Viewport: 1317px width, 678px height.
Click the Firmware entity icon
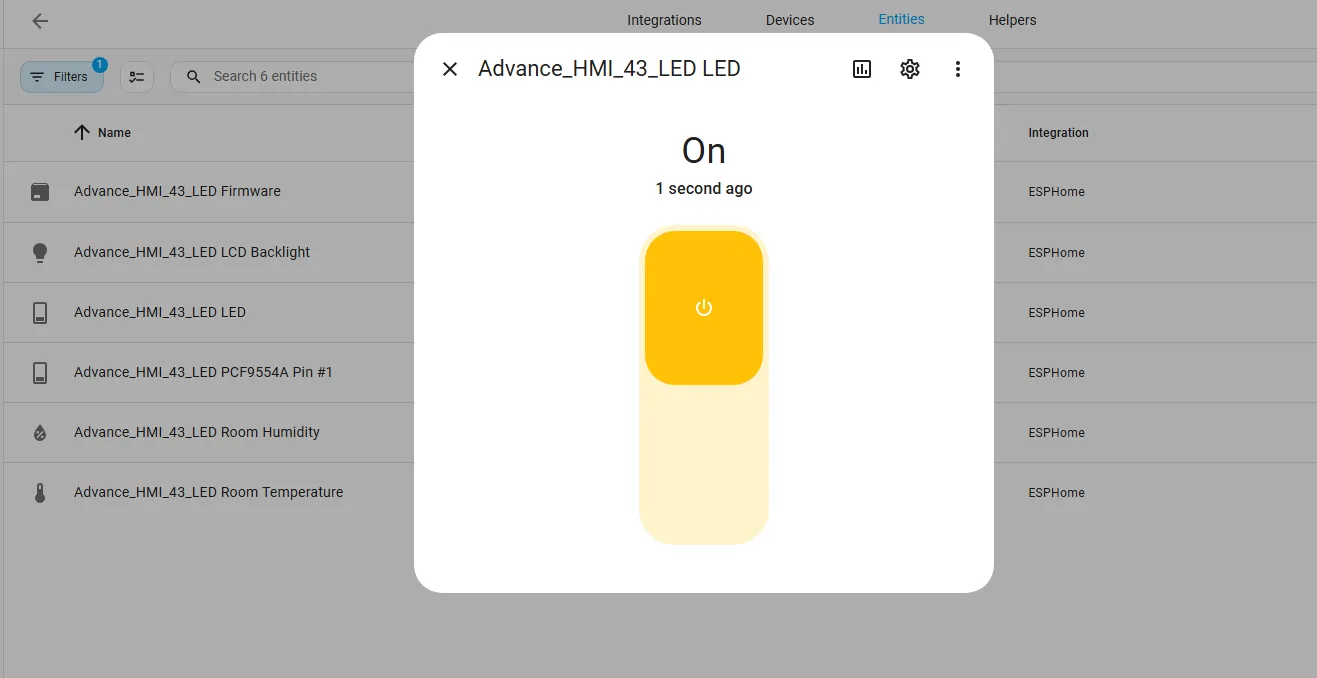tap(40, 192)
